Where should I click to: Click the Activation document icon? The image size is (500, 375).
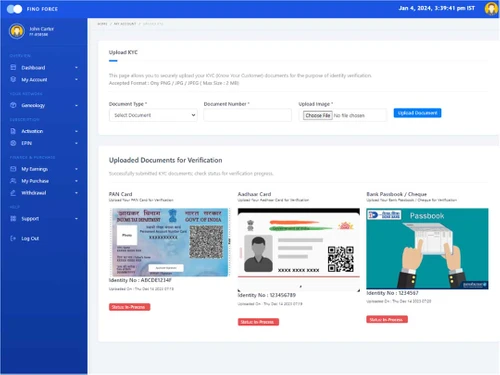(13, 131)
